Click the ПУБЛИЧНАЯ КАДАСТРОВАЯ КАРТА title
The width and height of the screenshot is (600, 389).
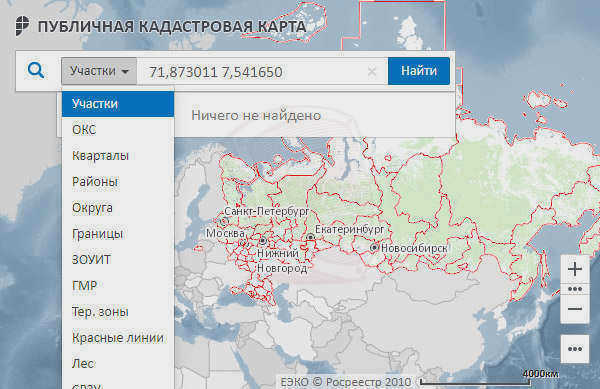[x=172, y=26]
